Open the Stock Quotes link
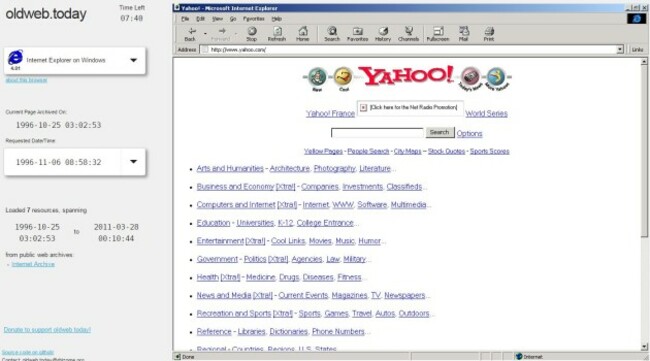Viewport: 650px width, 361px height. (x=446, y=151)
